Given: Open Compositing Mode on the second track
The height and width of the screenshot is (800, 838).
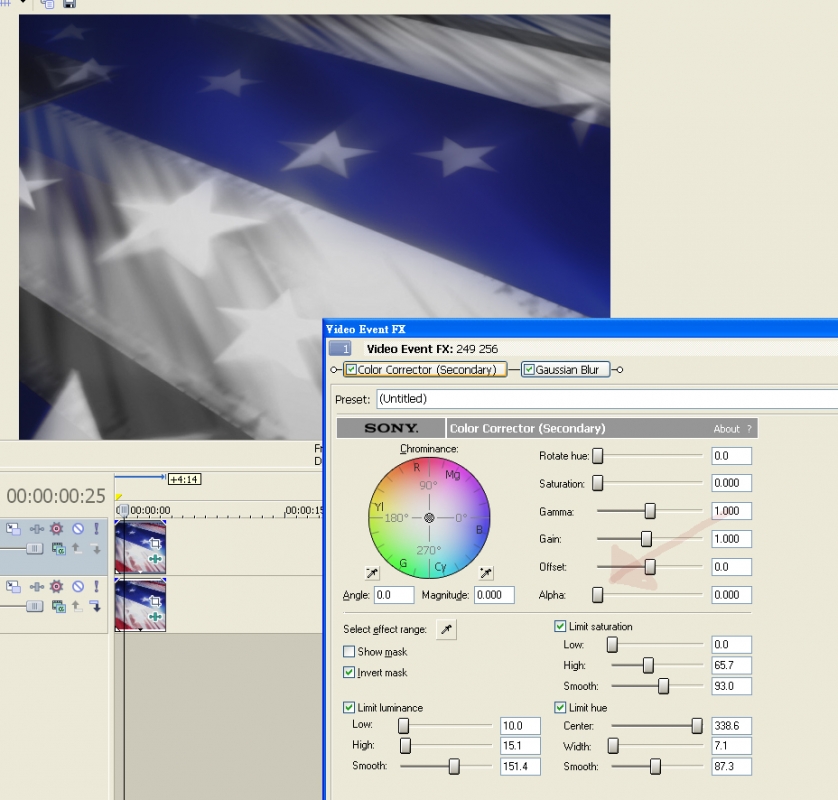Looking at the screenshot, I should (x=58, y=606).
